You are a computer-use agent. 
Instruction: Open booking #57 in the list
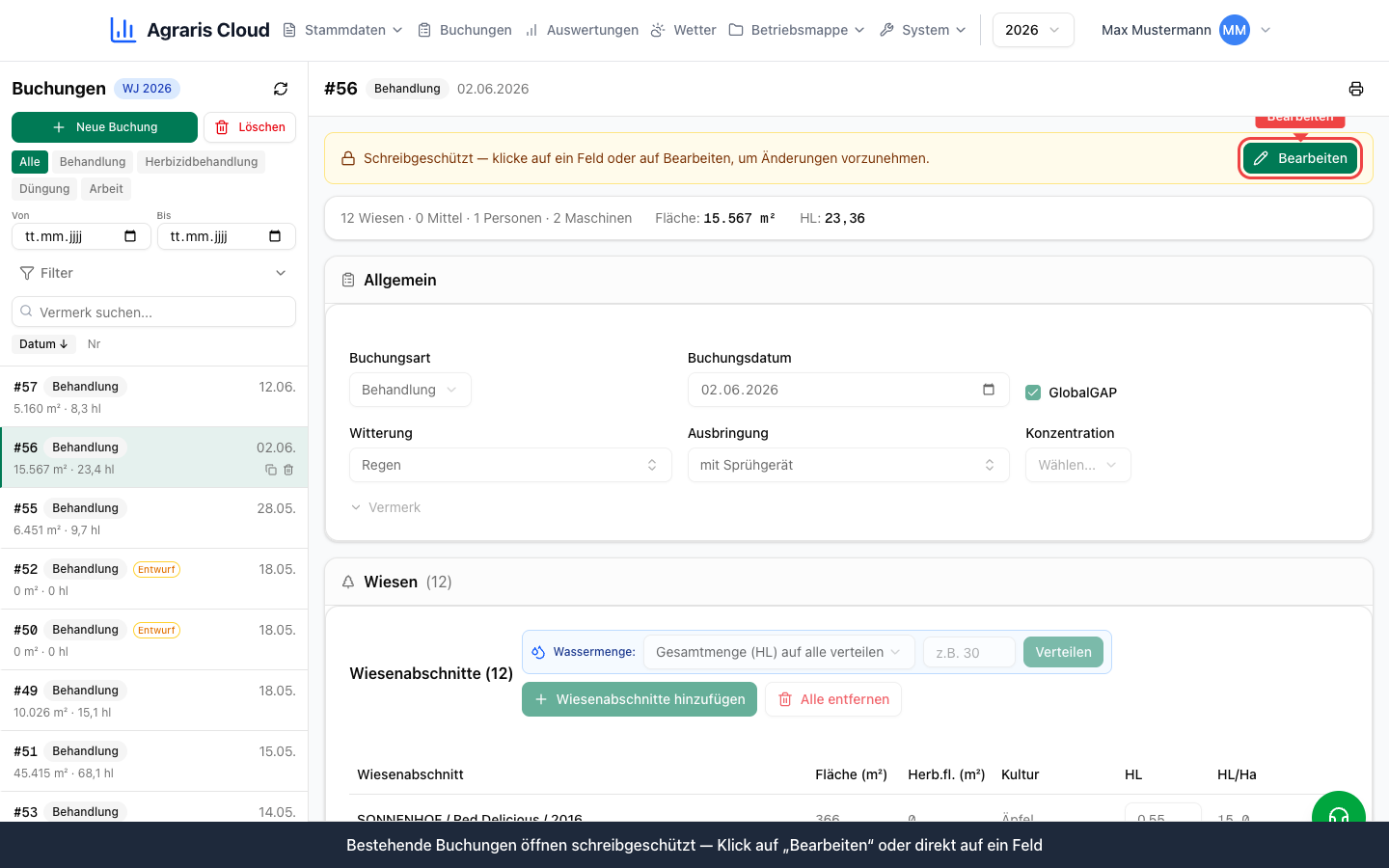[x=153, y=396]
